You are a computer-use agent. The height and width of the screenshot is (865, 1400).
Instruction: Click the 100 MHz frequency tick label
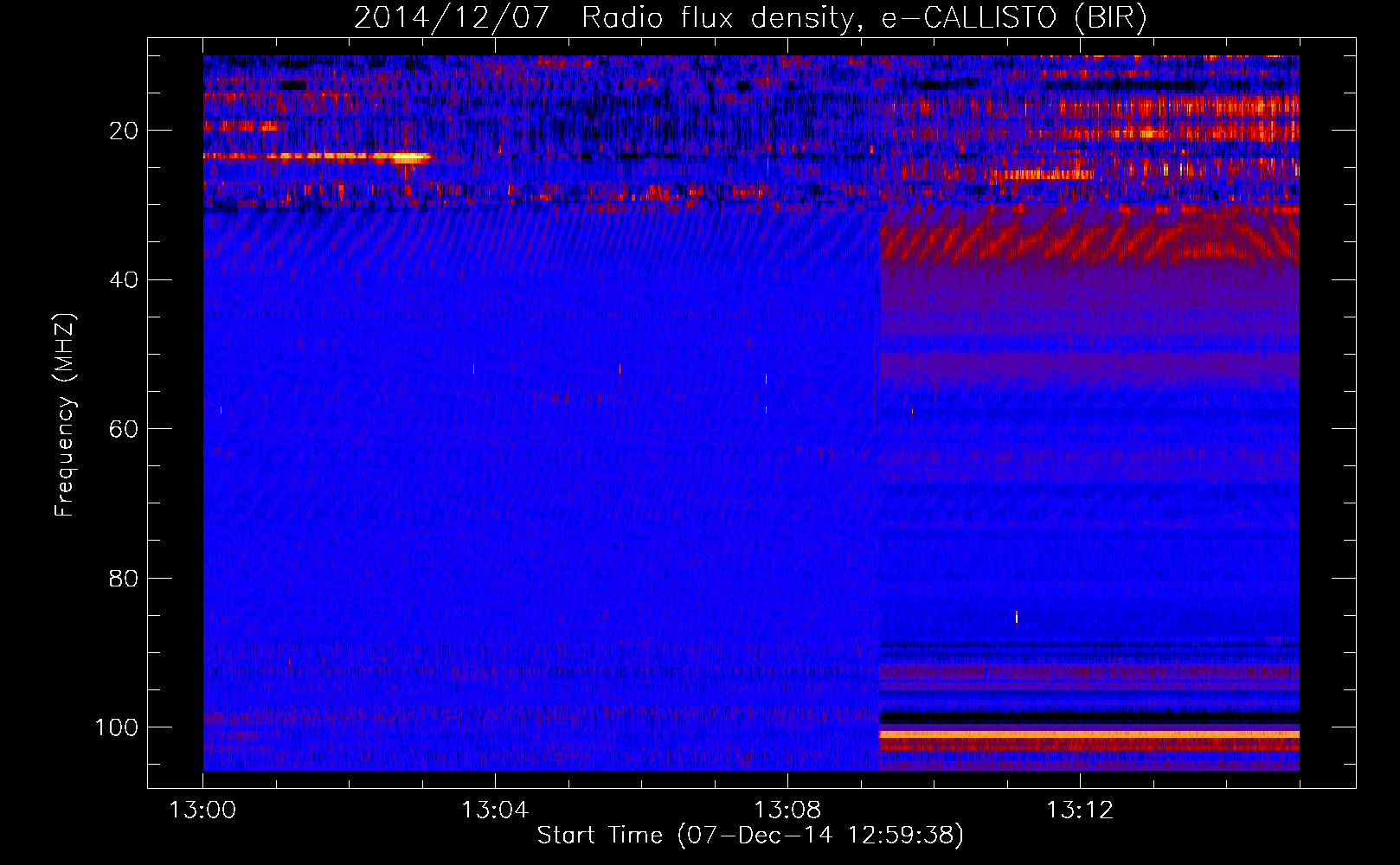coord(117,727)
